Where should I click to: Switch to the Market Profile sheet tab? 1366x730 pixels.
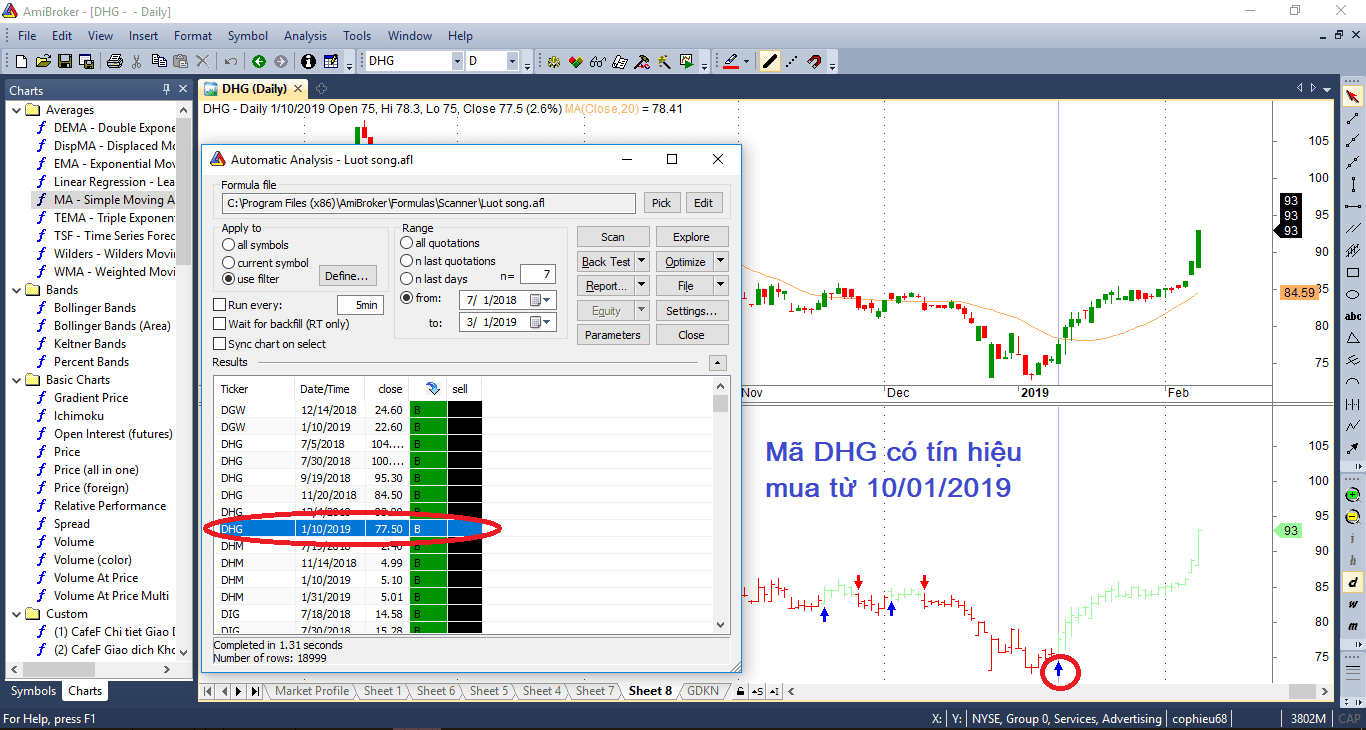pyautogui.click(x=311, y=691)
